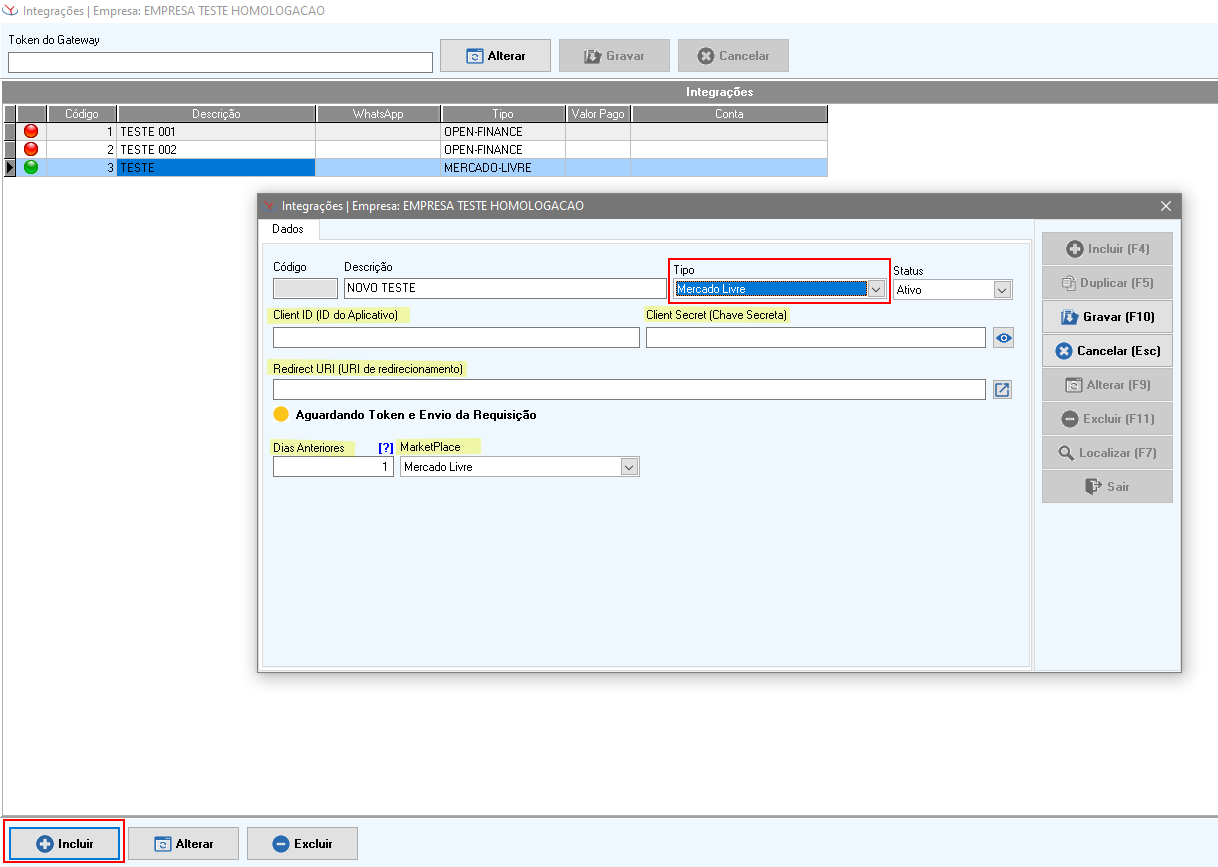Select row TESTE 002 in grid

click(x=415, y=150)
